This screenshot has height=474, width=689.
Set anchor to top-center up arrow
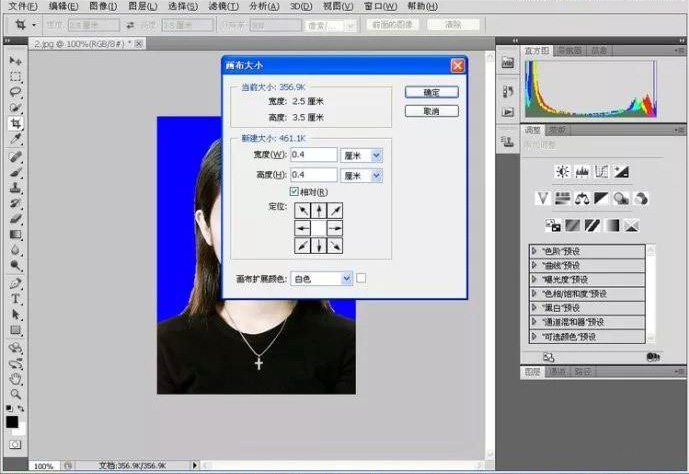tap(319, 211)
